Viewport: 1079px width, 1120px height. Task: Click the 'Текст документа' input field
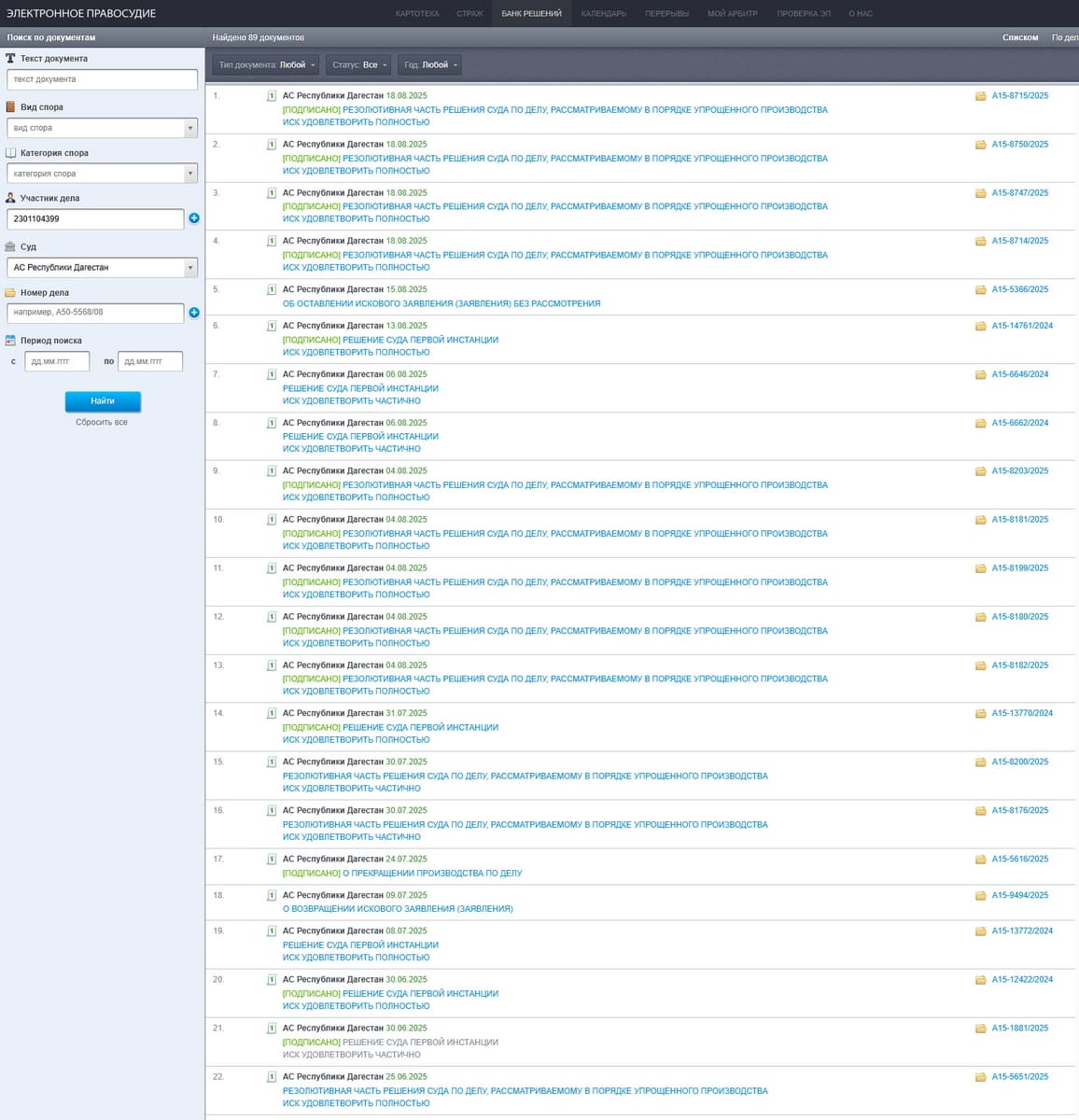click(x=102, y=79)
